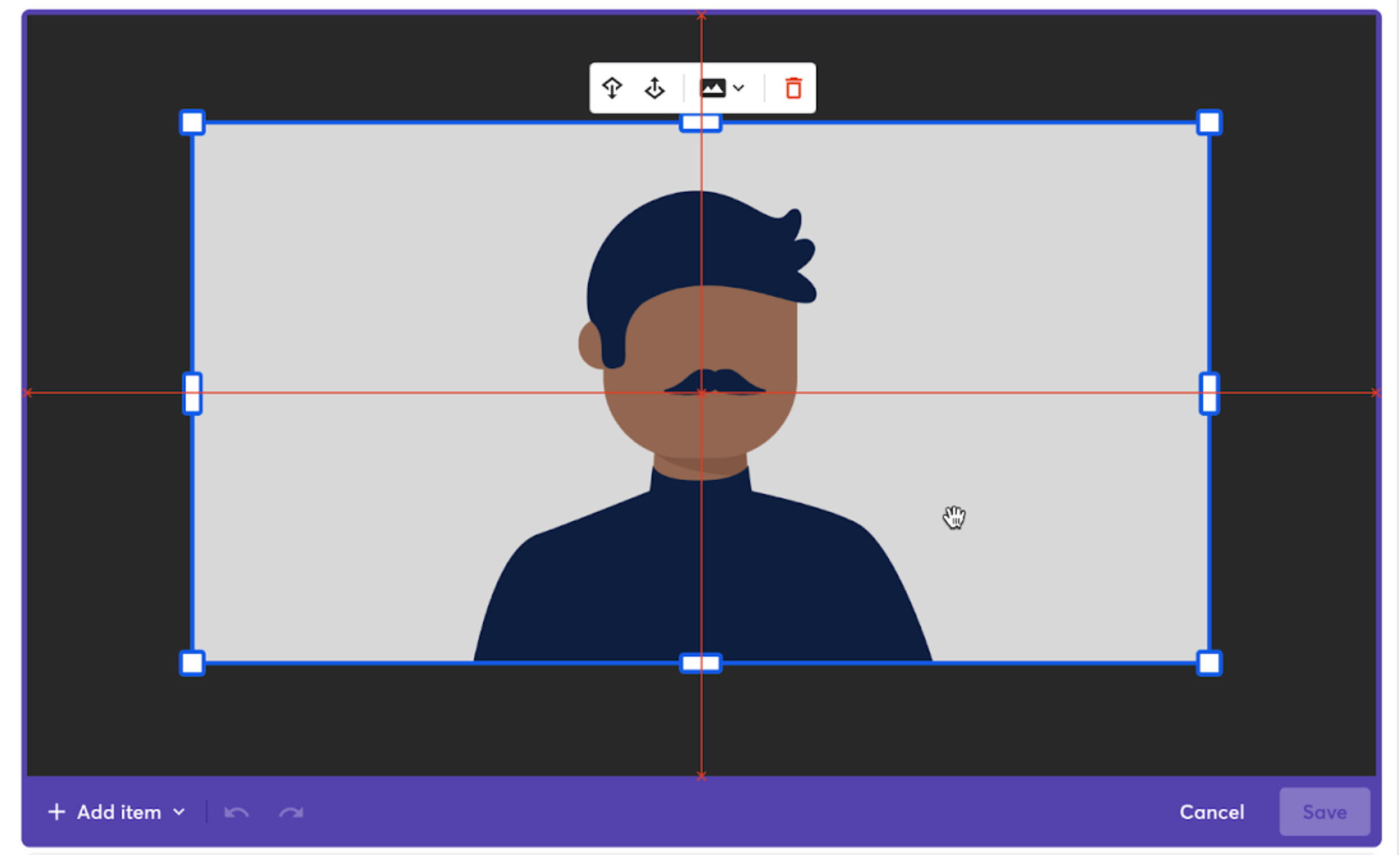The image size is (1400, 855).
Task: Click the redo arrow icon
Action: [291, 812]
